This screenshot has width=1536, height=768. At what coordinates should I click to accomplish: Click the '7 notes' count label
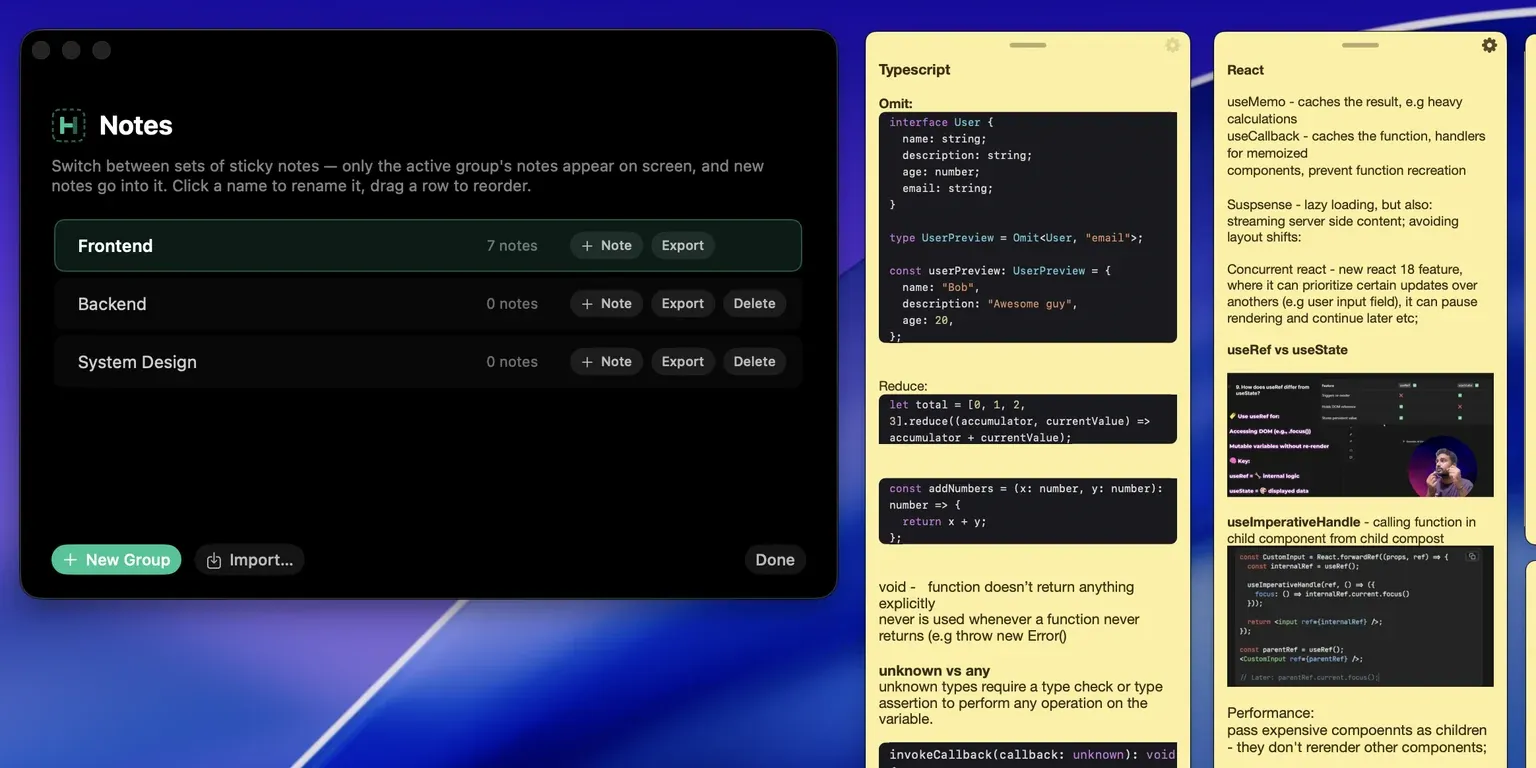[512, 246]
